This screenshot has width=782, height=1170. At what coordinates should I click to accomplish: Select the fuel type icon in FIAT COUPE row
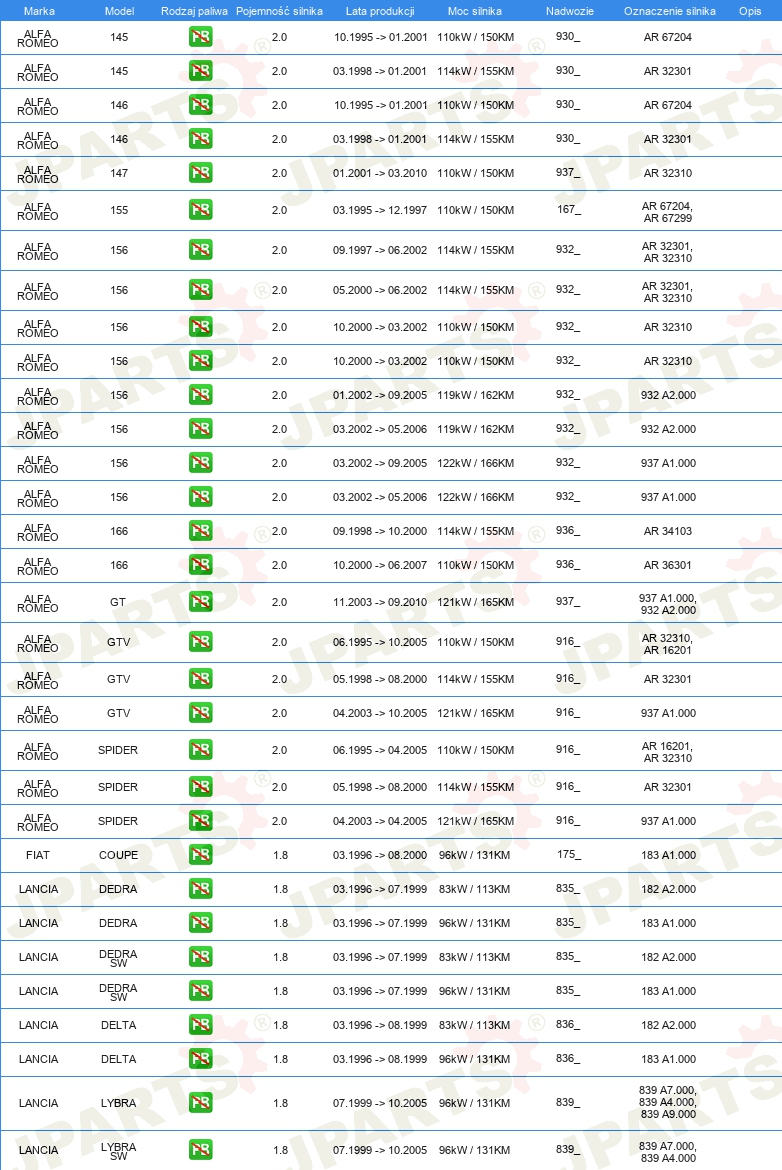tap(201, 855)
